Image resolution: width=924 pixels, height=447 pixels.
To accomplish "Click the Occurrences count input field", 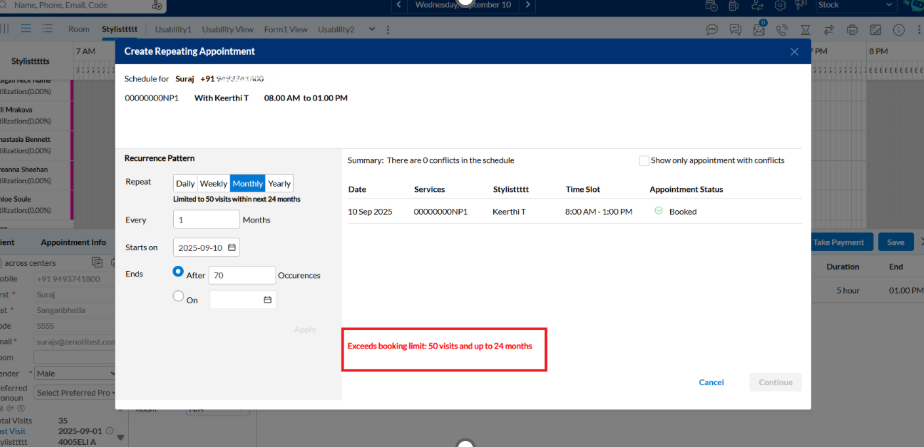I will click(x=241, y=274).
